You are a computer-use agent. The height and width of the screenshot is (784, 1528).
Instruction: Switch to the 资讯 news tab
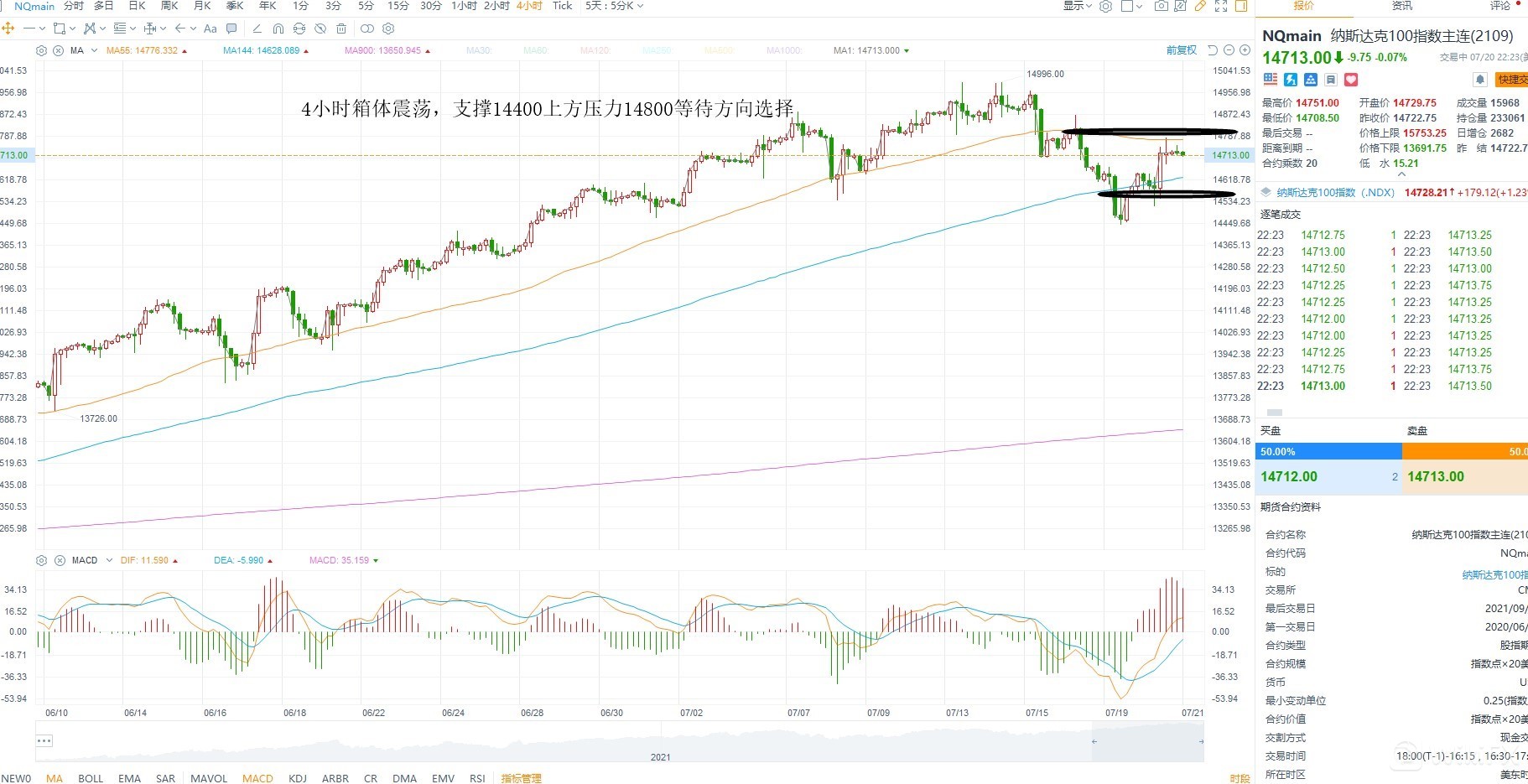click(1402, 6)
